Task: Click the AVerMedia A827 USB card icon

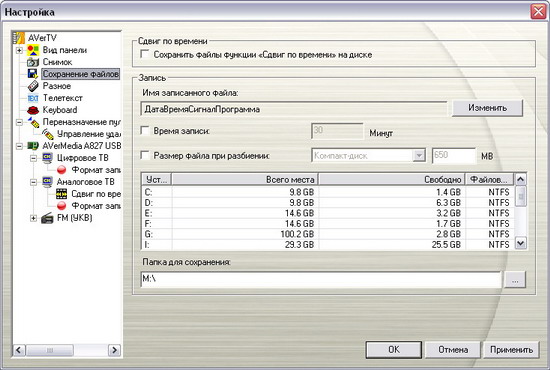Action: coord(33,146)
